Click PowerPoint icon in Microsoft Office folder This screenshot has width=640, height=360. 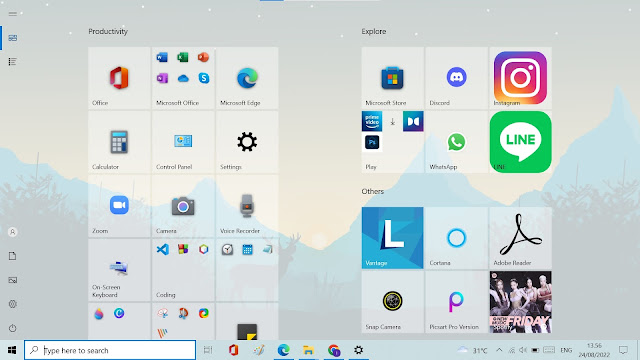click(x=203, y=57)
